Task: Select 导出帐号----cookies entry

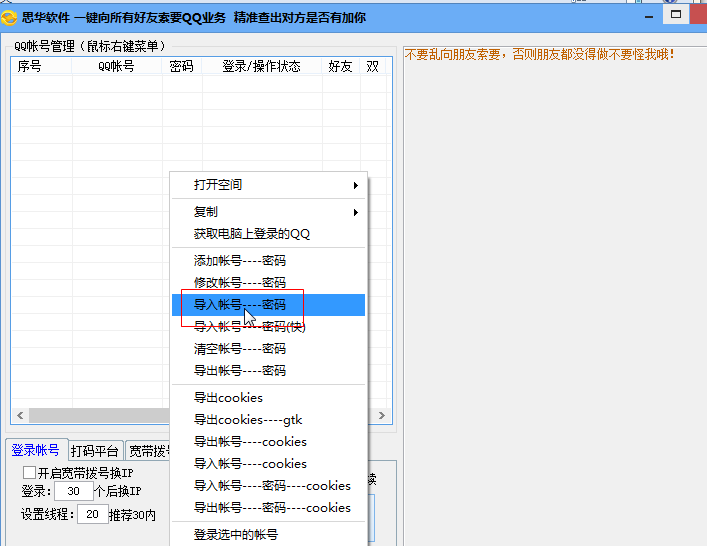Action: 268,442
